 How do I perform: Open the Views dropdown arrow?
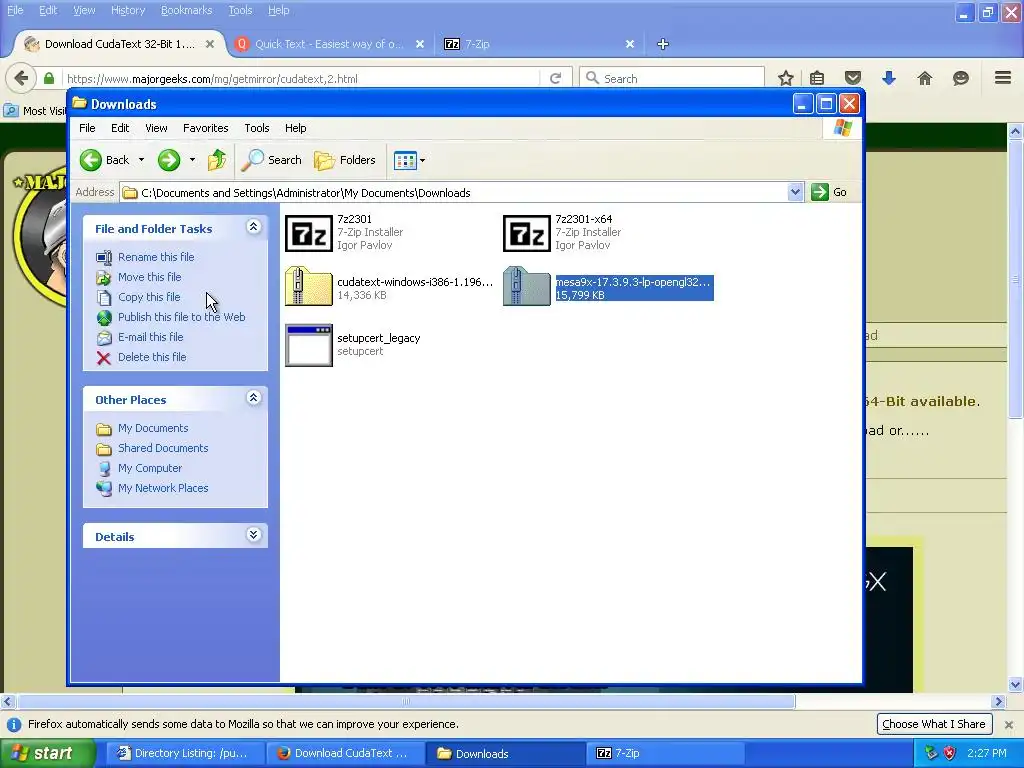pyautogui.click(x=423, y=160)
